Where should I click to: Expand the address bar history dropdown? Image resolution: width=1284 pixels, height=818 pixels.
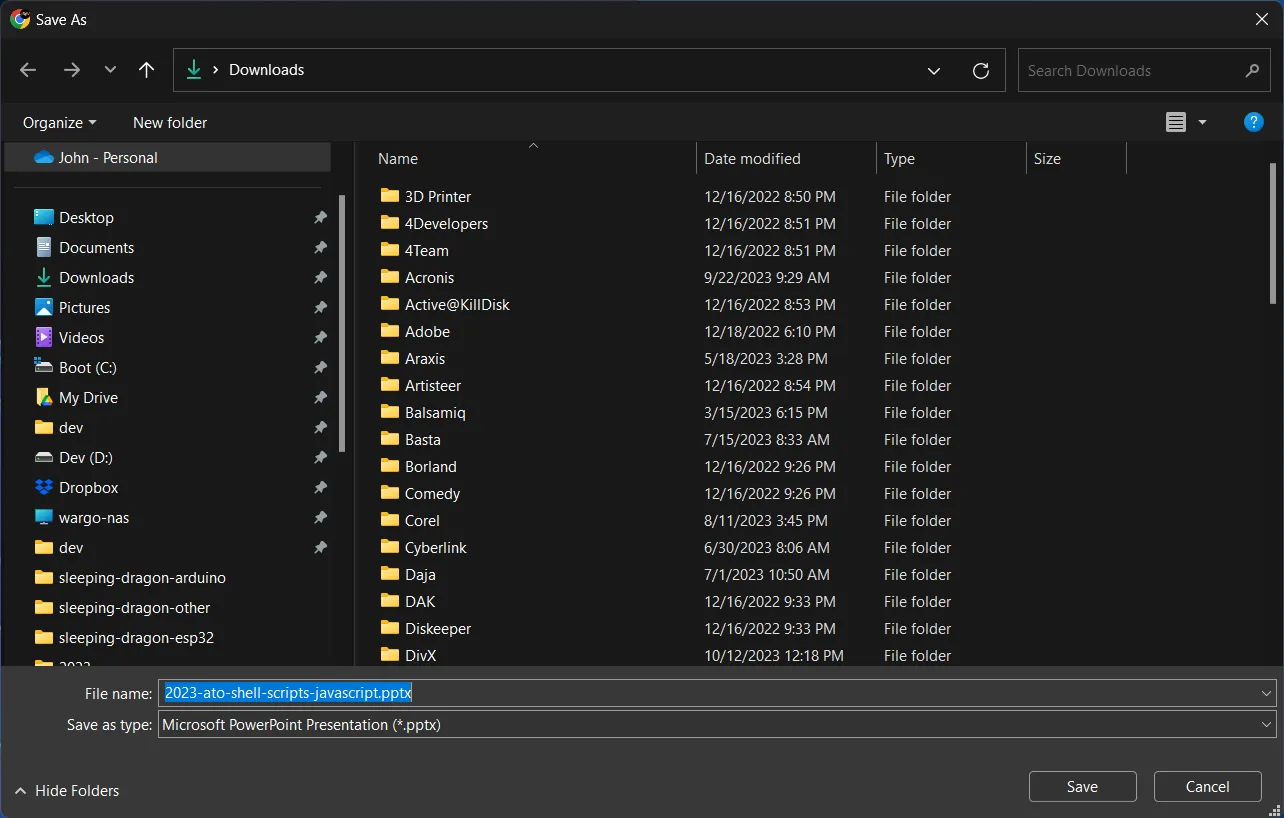pyautogui.click(x=934, y=70)
